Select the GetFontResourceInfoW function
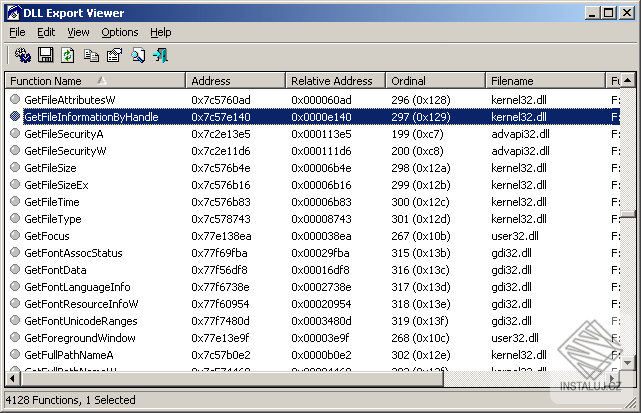The image size is (641, 413). point(81,304)
